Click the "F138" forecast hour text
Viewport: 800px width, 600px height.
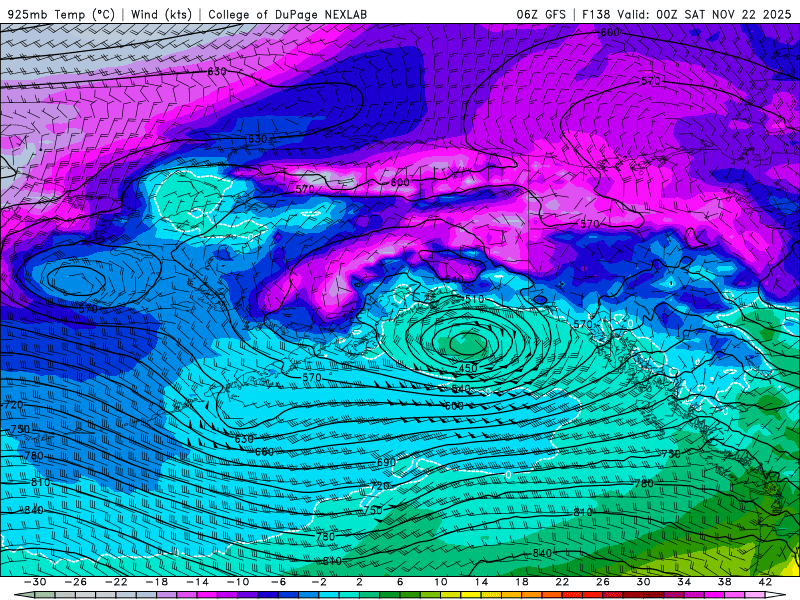pyautogui.click(x=596, y=14)
